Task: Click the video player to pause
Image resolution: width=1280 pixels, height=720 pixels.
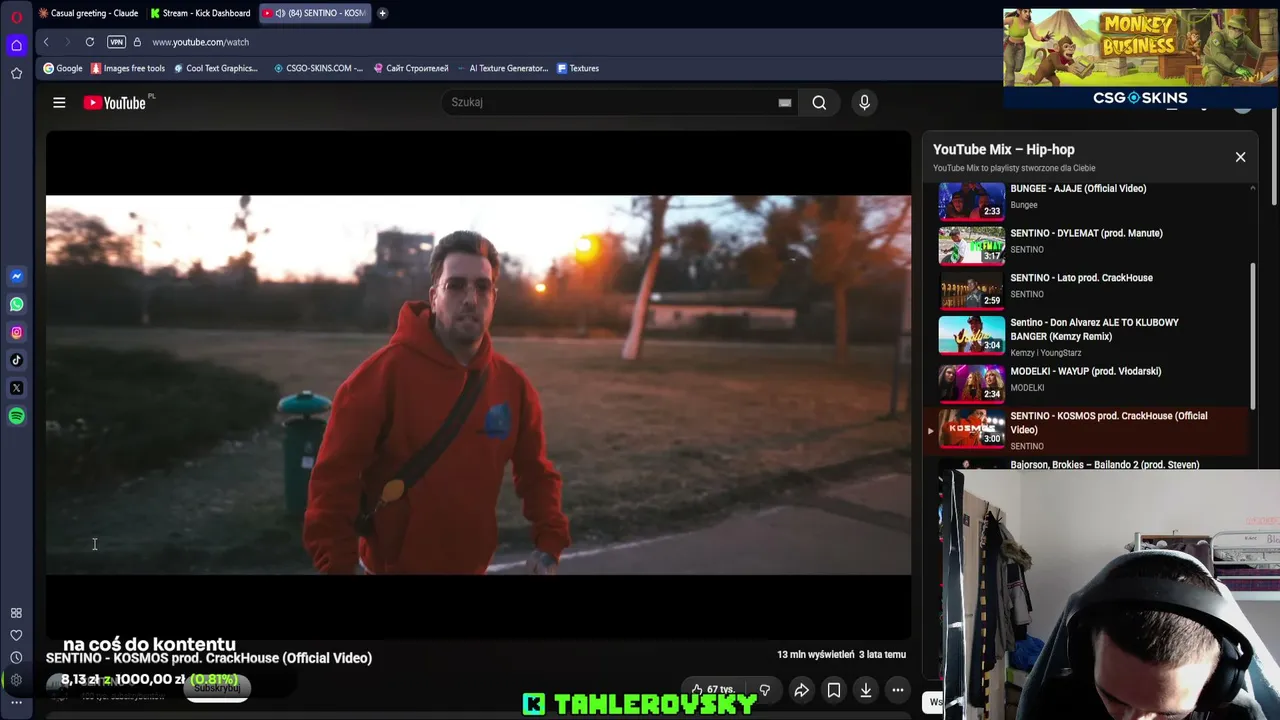Action: (x=478, y=385)
